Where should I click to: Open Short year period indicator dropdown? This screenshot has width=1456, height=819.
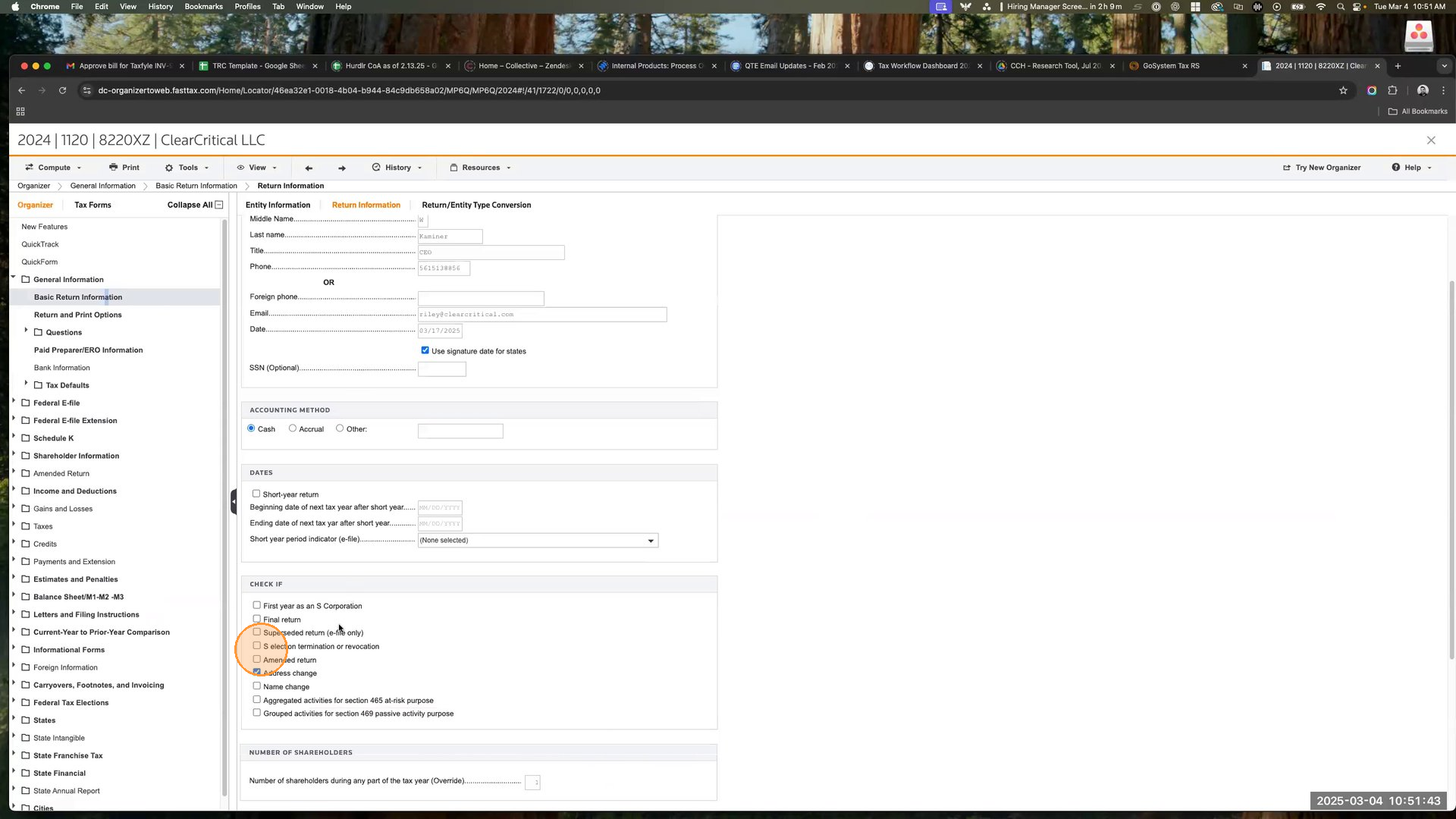538,540
